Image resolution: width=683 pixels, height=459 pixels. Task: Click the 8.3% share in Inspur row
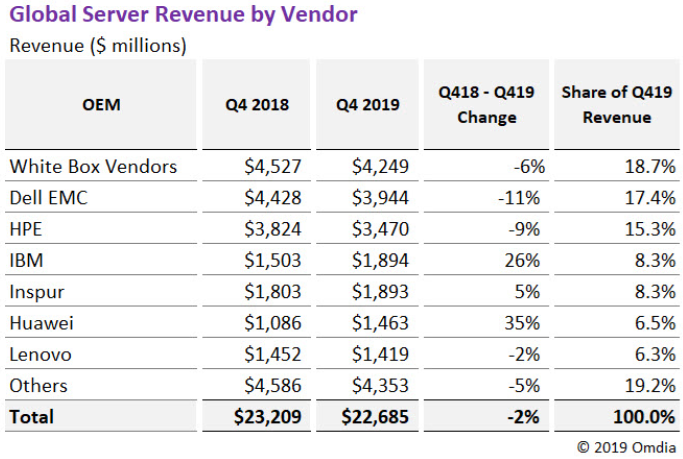[655, 292]
